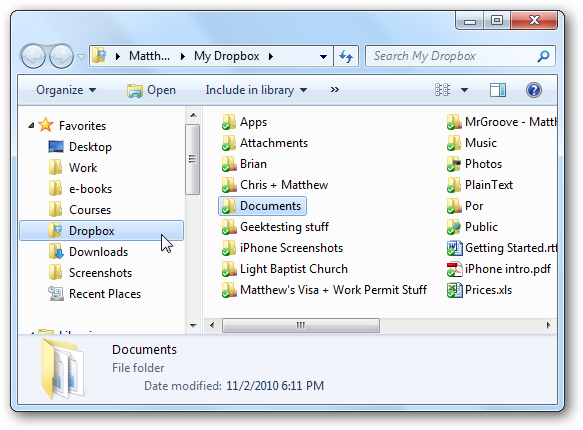Select the Por folder icon
The height and width of the screenshot is (430, 583).
[x=454, y=206]
